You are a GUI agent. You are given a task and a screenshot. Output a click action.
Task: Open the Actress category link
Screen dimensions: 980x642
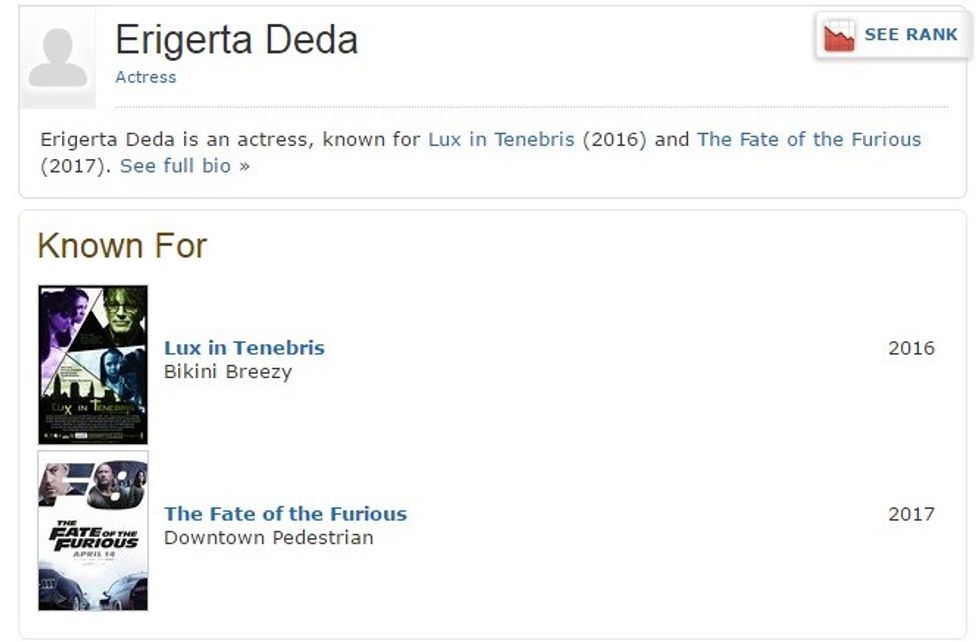tap(145, 77)
